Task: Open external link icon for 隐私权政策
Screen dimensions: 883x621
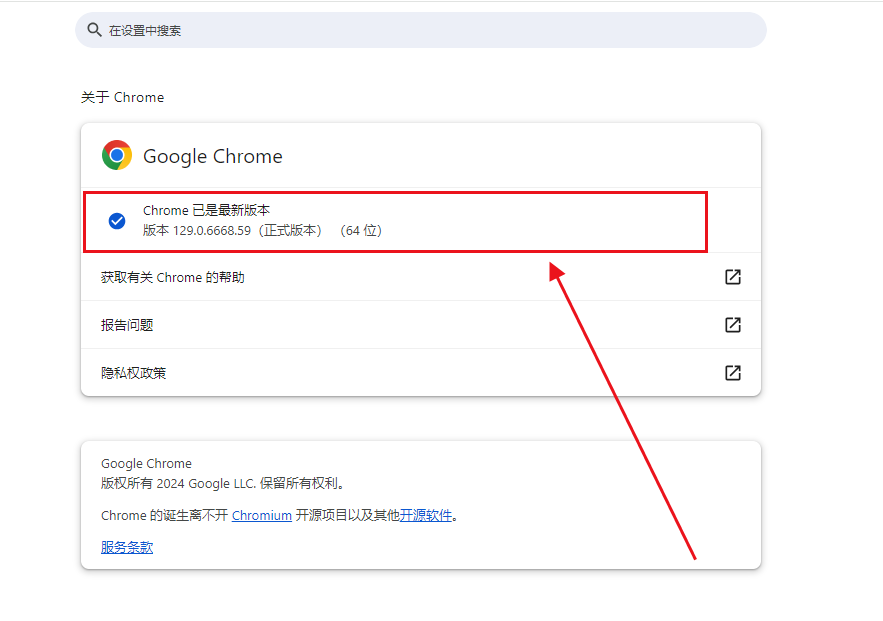Action: point(733,373)
